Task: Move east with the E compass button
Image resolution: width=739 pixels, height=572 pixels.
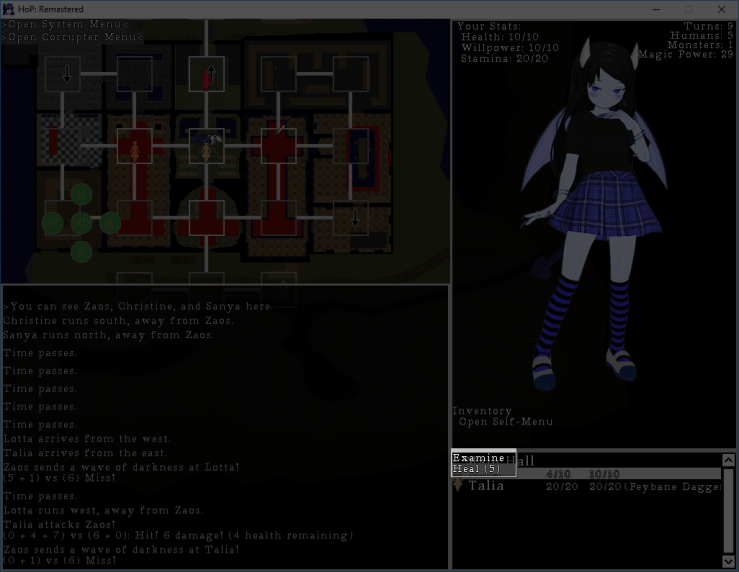Action: [110, 223]
